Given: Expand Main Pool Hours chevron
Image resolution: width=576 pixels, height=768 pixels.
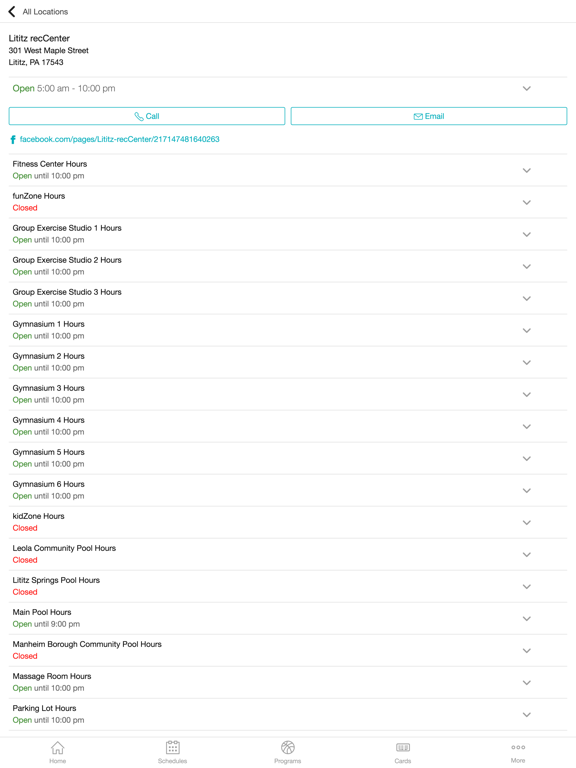Looking at the screenshot, I should [527, 619].
